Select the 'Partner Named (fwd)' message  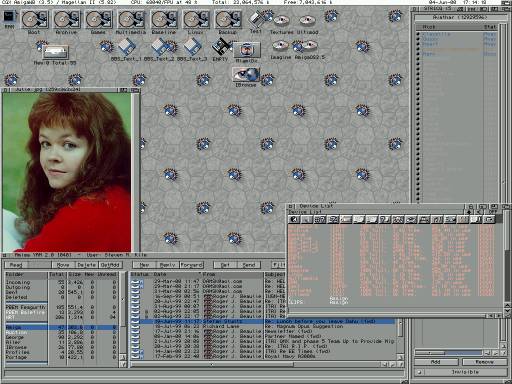point(263,336)
